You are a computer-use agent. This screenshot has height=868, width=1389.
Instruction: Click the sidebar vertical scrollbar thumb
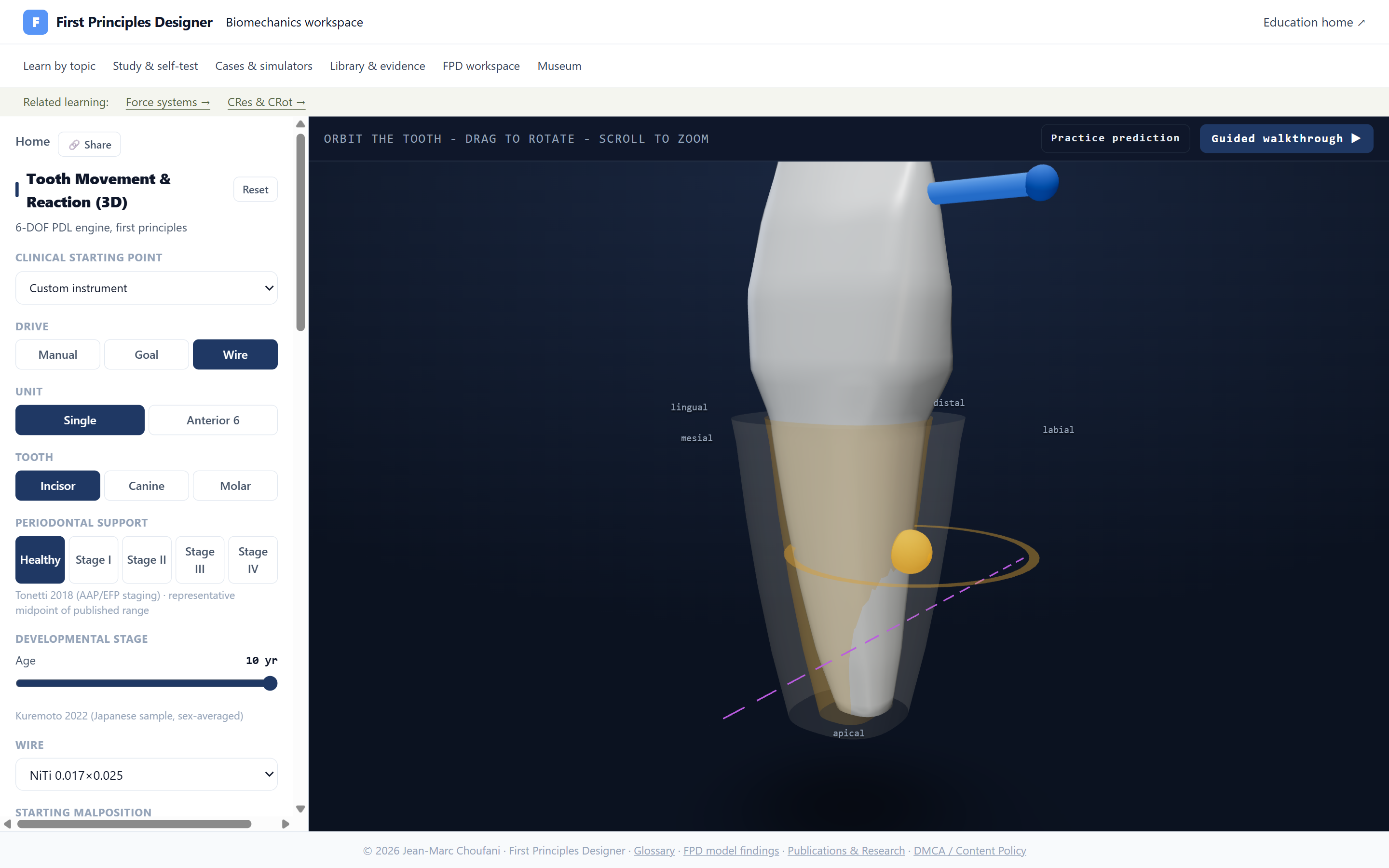click(300, 232)
